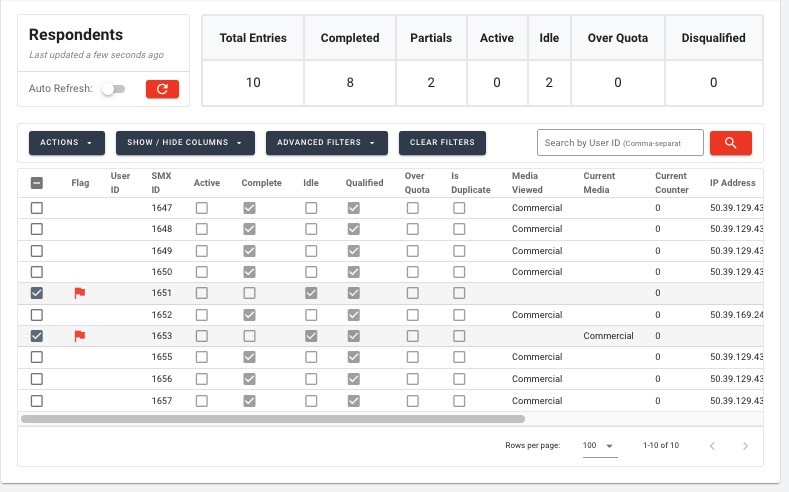The image size is (789, 492).
Task: Toggle the Complete checkbox in row 1649
Action: [249, 251]
